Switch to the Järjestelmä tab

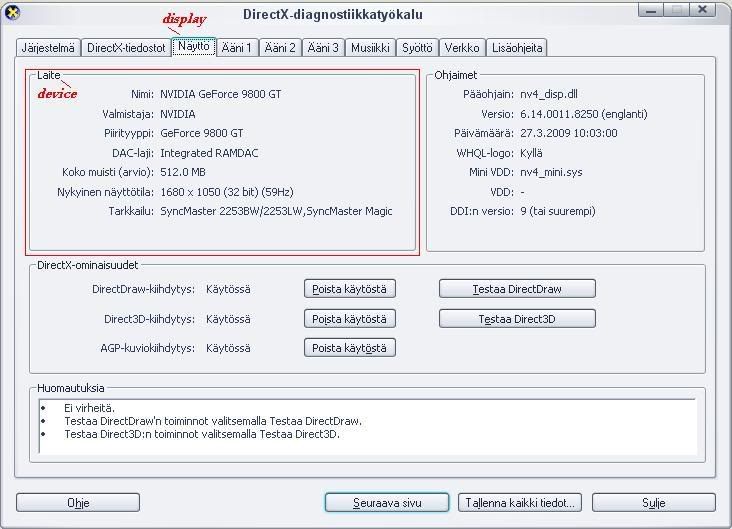click(48, 48)
